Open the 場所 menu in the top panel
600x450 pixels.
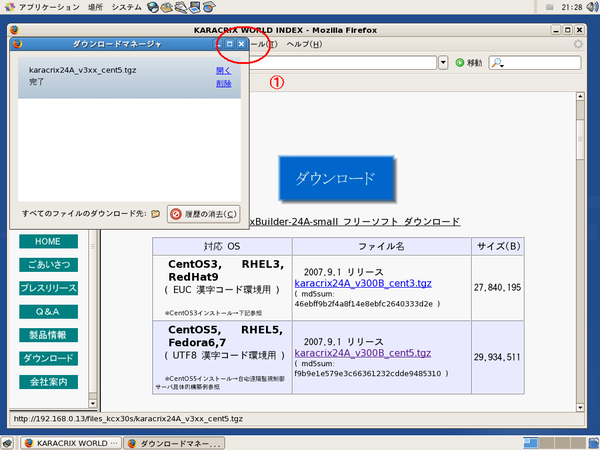click(x=95, y=7)
